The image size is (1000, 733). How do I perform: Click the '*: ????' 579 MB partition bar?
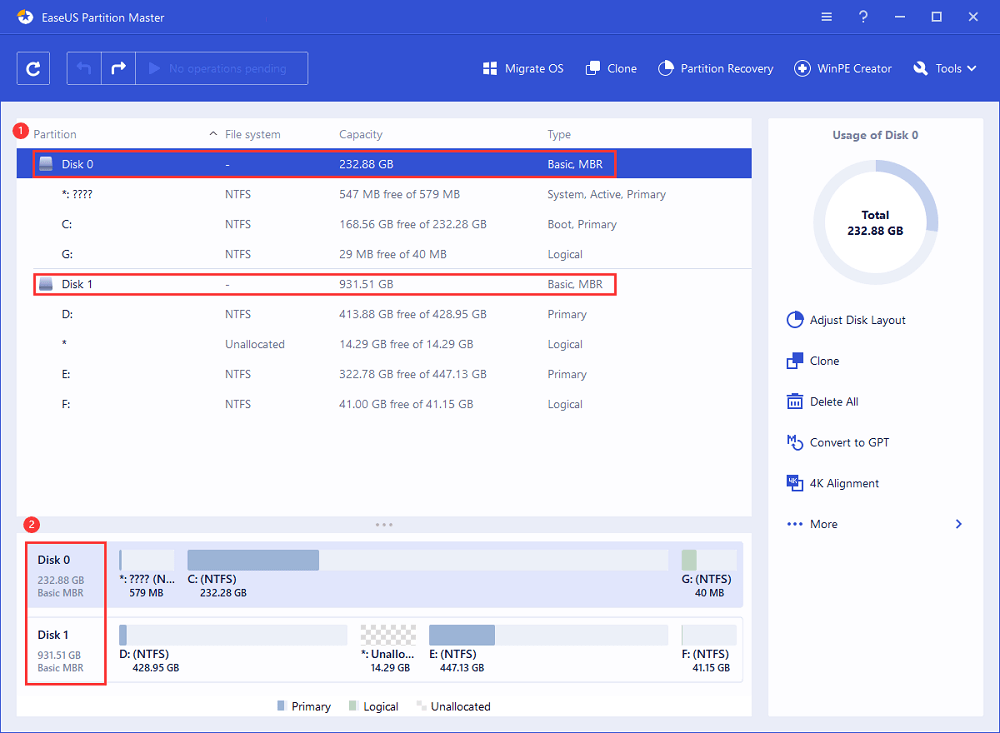(x=147, y=560)
